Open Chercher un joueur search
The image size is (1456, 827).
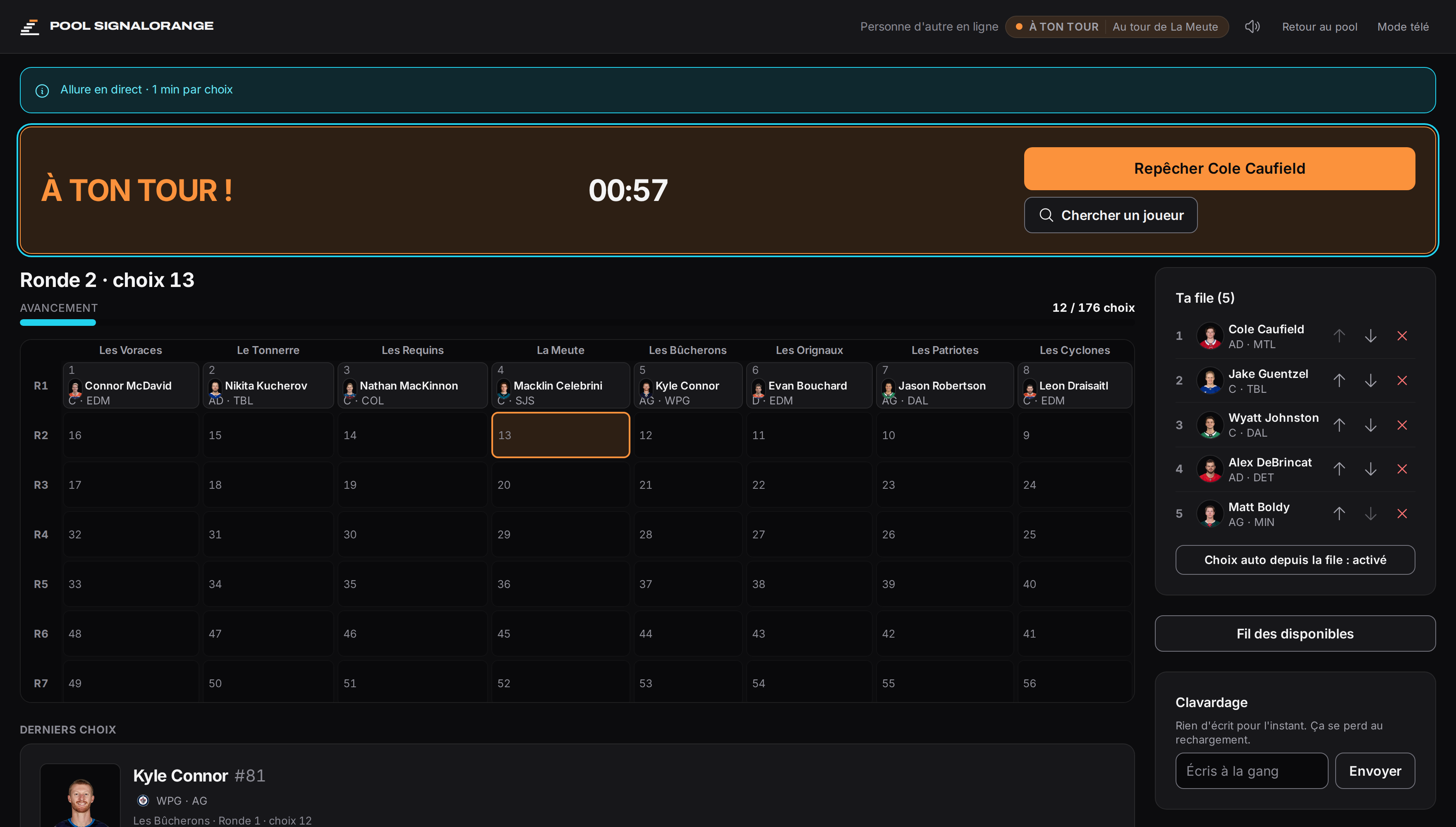1110,215
